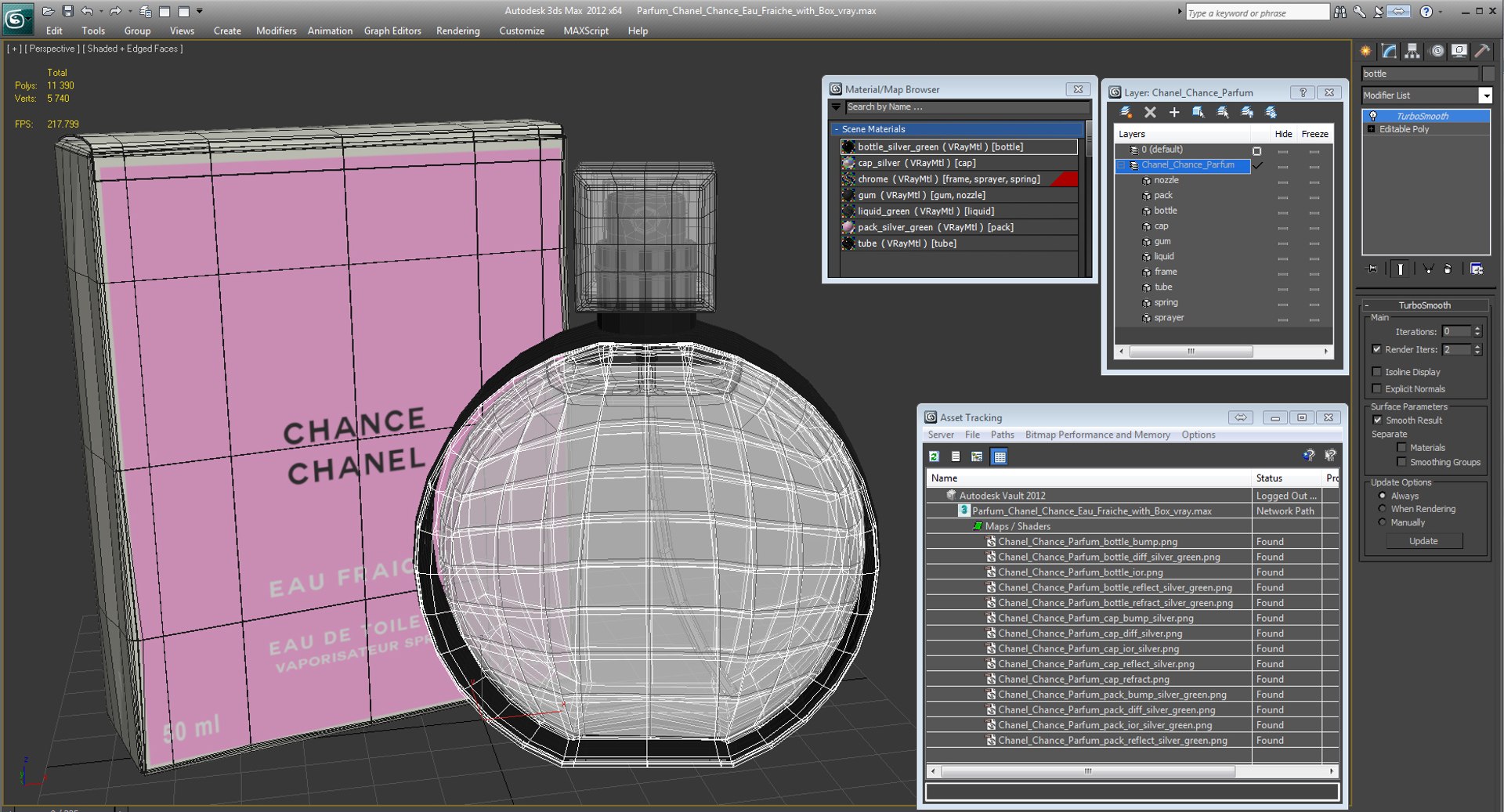This screenshot has width=1504, height=812.
Task: Redo the action using the redo arrow
Action: point(115,11)
